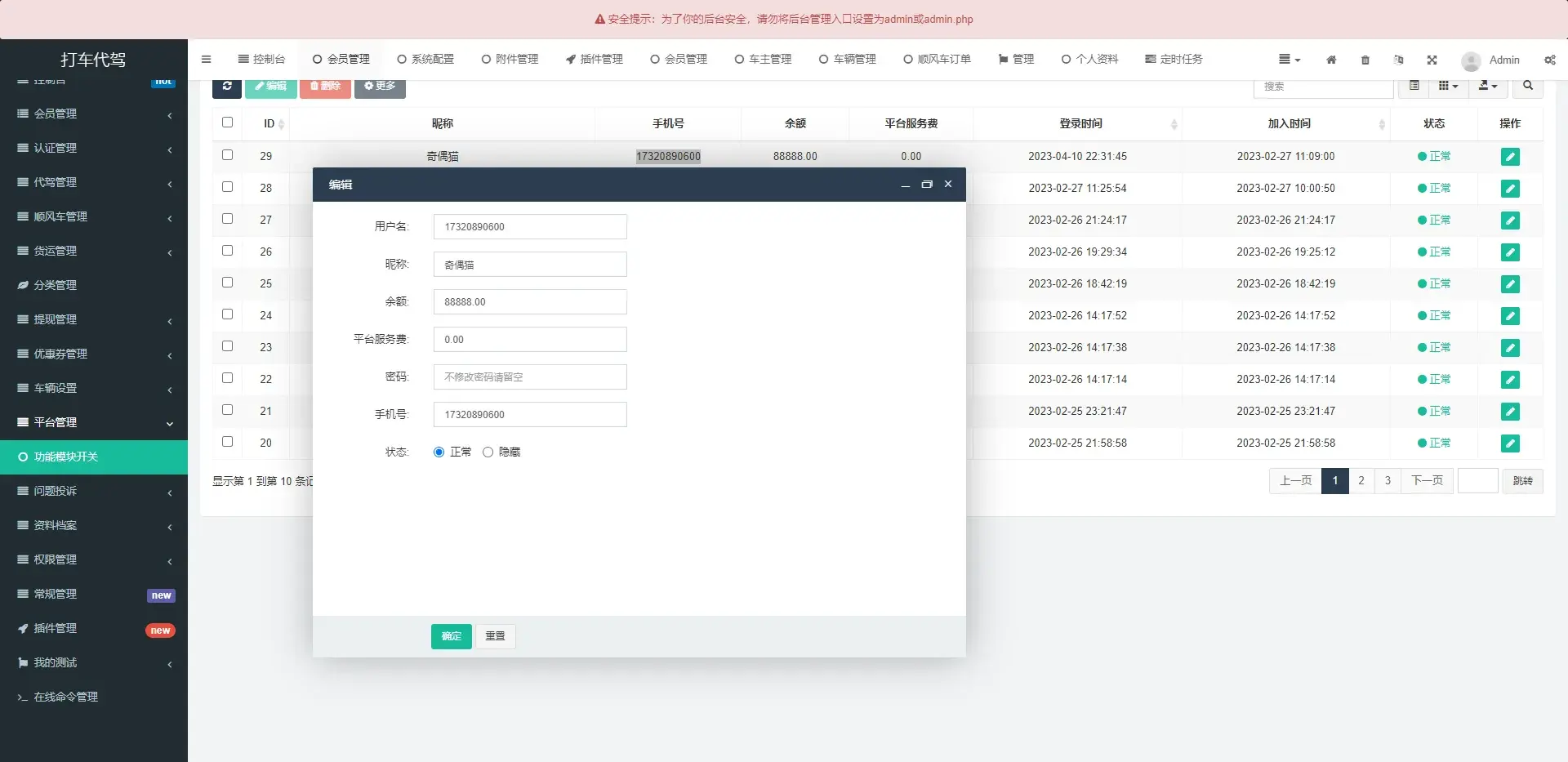Viewport: 1568px width, 762px height.
Task: Check the checkbox for row ID 28
Action: [x=227, y=186]
